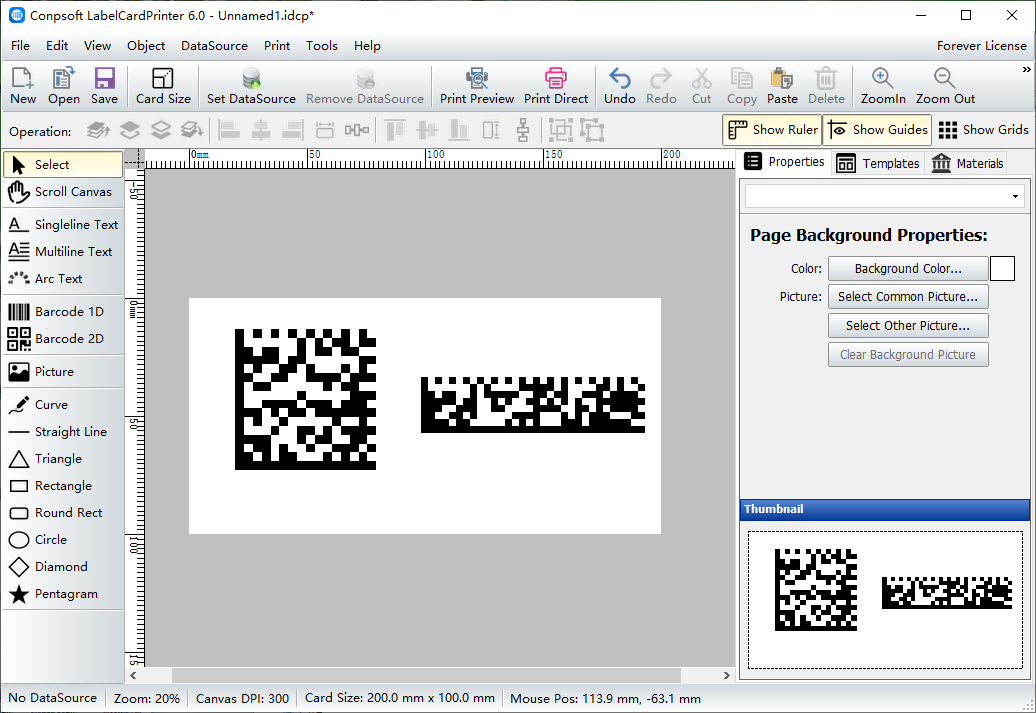Click the Select arrow tool
1036x713 pixels.
(63, 165)
